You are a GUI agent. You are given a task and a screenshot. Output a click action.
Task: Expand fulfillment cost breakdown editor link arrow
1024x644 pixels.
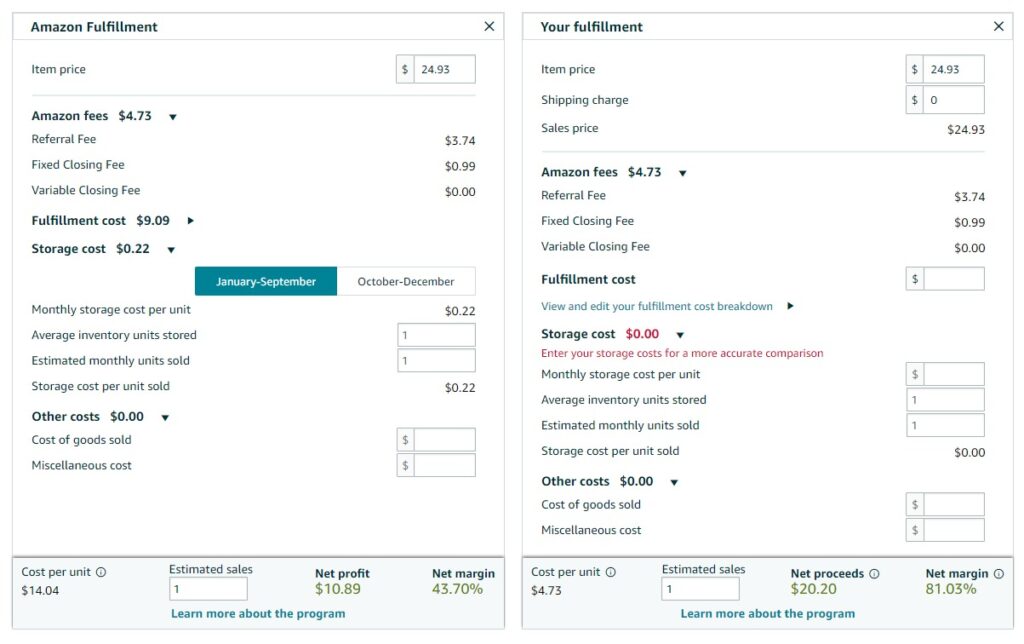pyautogui.click(x=789, y=307)
